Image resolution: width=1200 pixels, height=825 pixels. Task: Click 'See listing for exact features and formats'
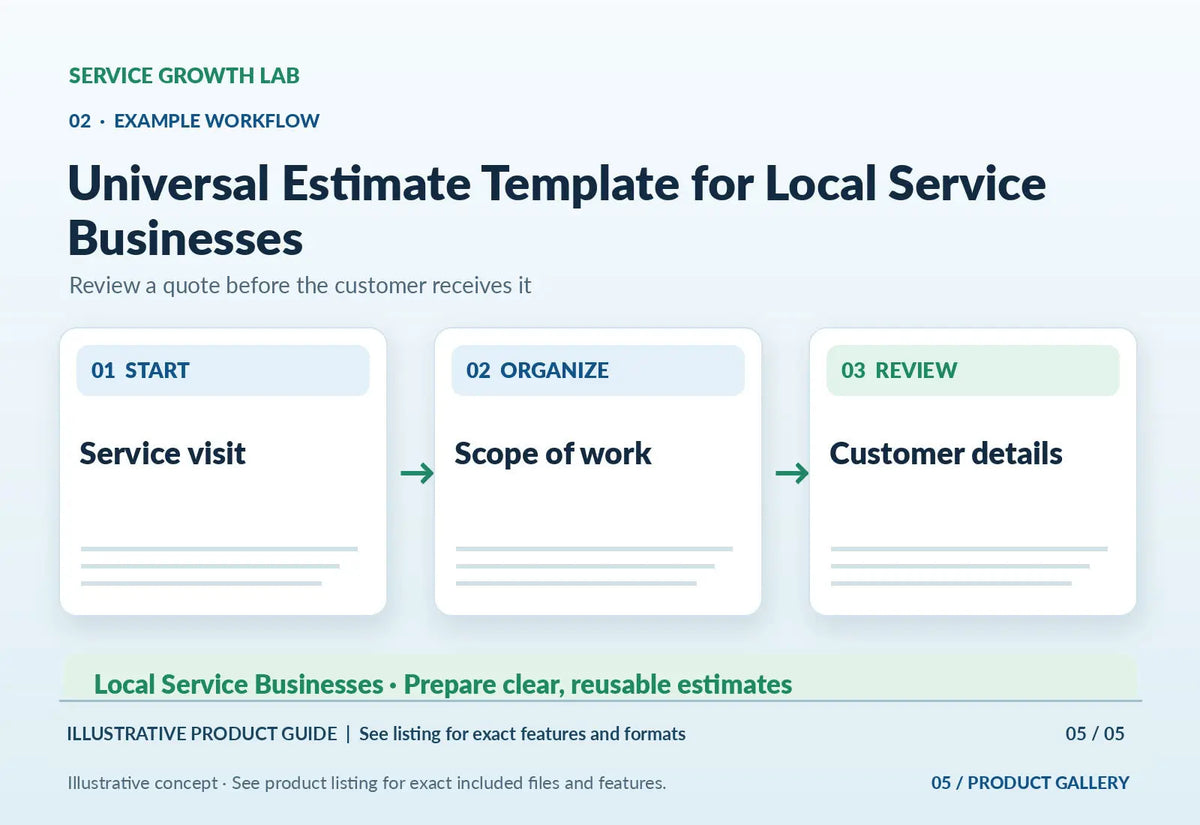coord(522,734)
